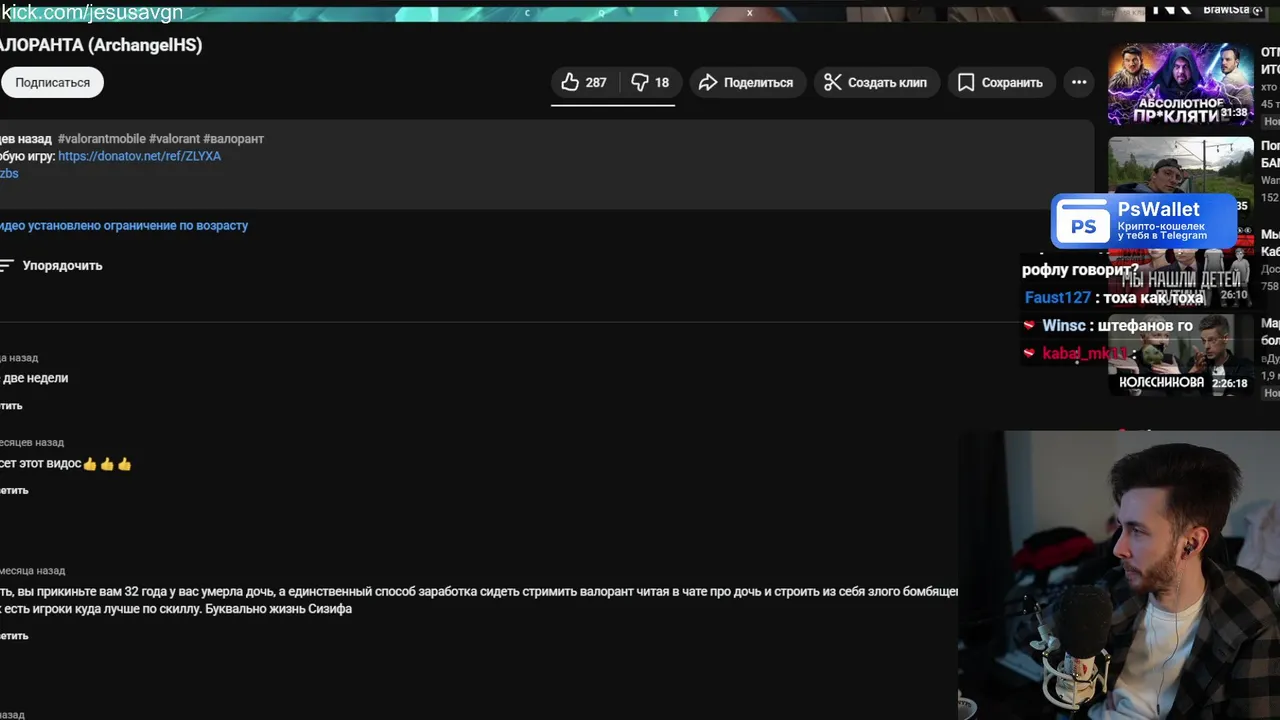Open the donatov.net/ref/ZLYXA link
1280x720 pixels.
[140, 156]
